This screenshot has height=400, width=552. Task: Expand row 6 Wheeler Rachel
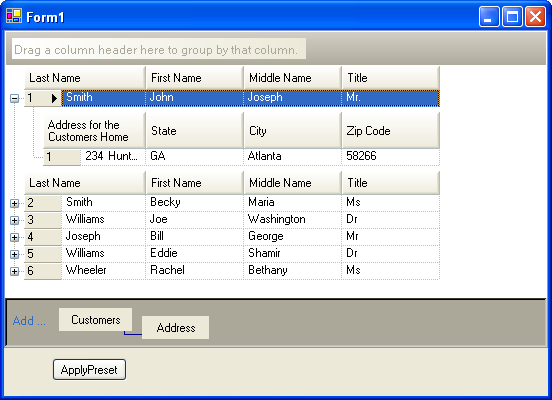tap(14, 271)
